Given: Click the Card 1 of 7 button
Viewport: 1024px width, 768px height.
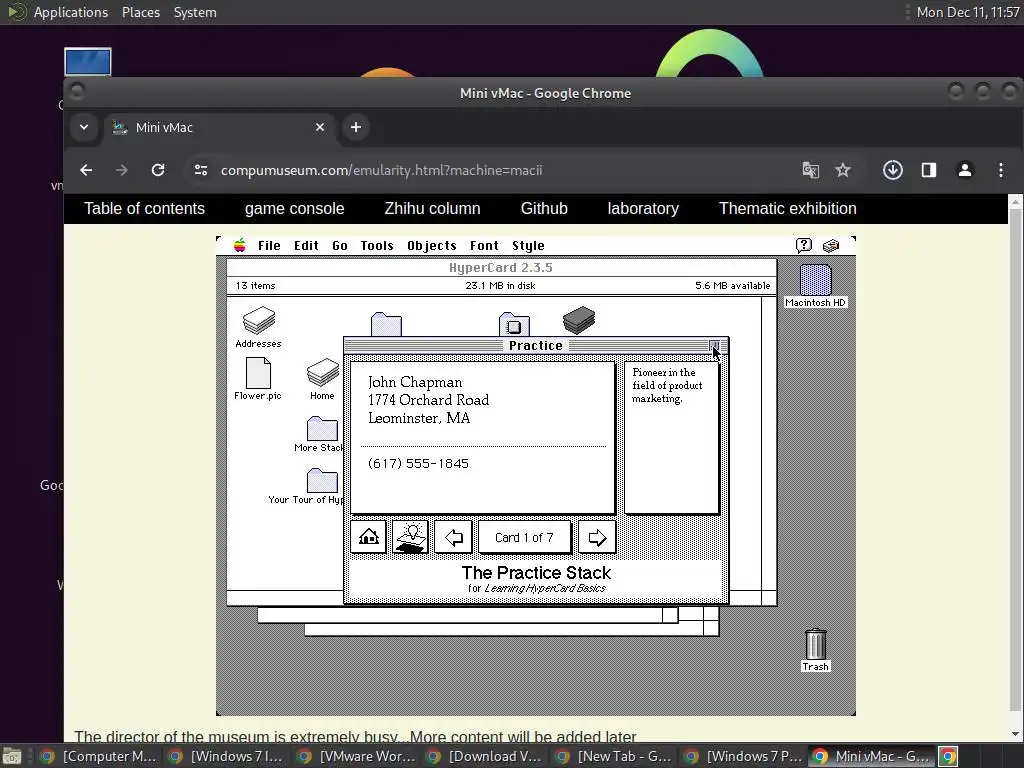Looking at the screenshot, I should pyautogui.click(x=524, y=537).
